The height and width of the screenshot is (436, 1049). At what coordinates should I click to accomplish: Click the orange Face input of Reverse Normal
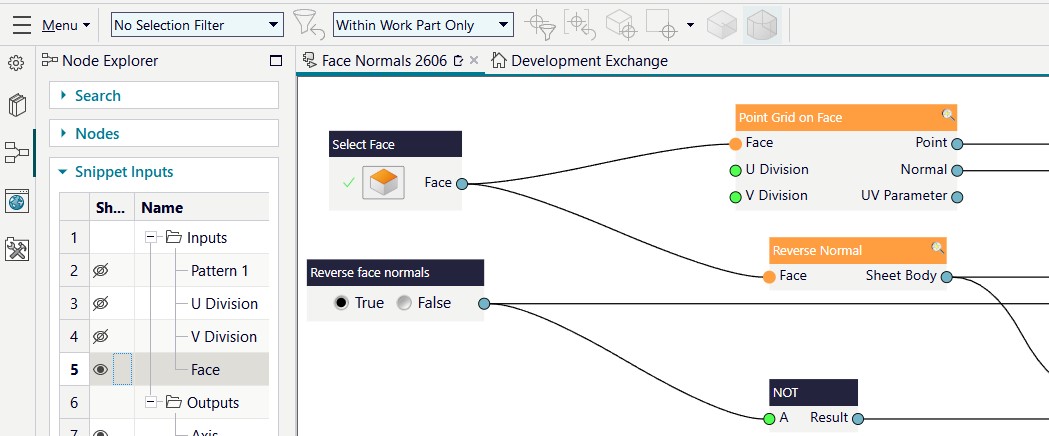[x=769, y=277]
